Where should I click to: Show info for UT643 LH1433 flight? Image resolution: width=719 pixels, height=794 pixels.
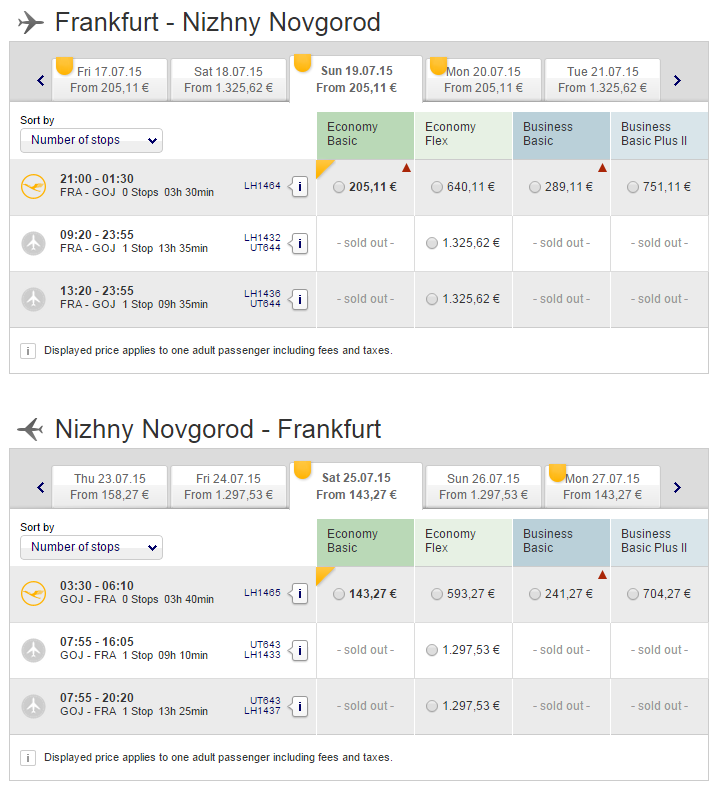(299, 650)
